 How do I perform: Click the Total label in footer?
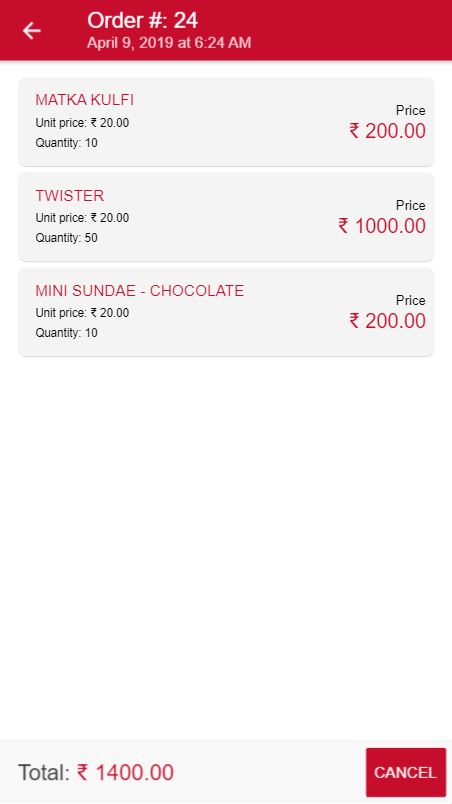coord(44,772)
